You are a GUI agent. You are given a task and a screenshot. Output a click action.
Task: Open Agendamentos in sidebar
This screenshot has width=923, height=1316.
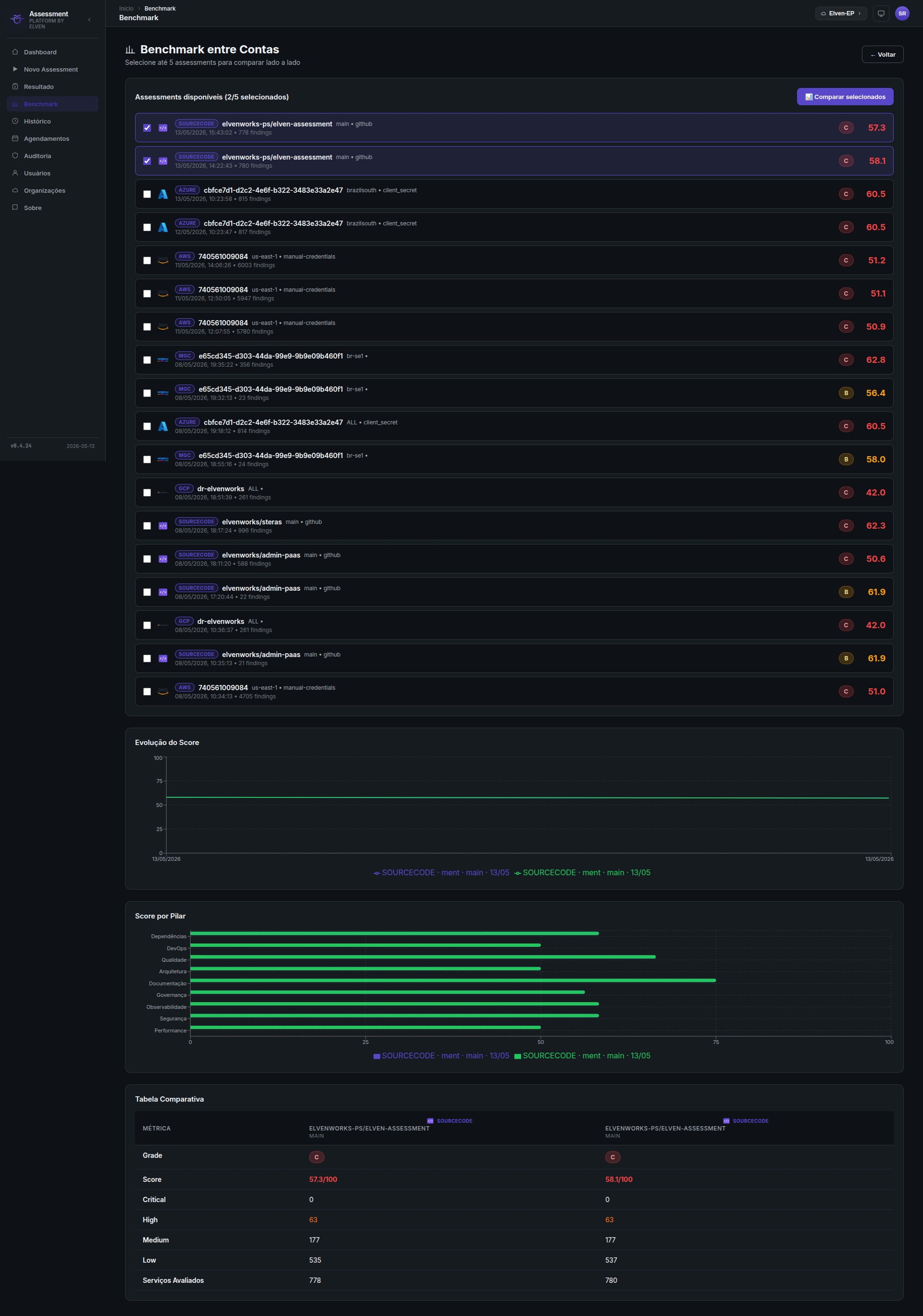(x=52, y=139)
